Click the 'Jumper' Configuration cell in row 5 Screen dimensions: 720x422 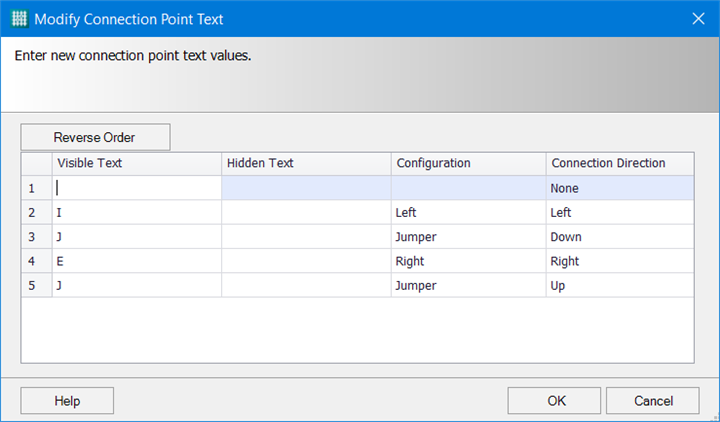[468, 286]
